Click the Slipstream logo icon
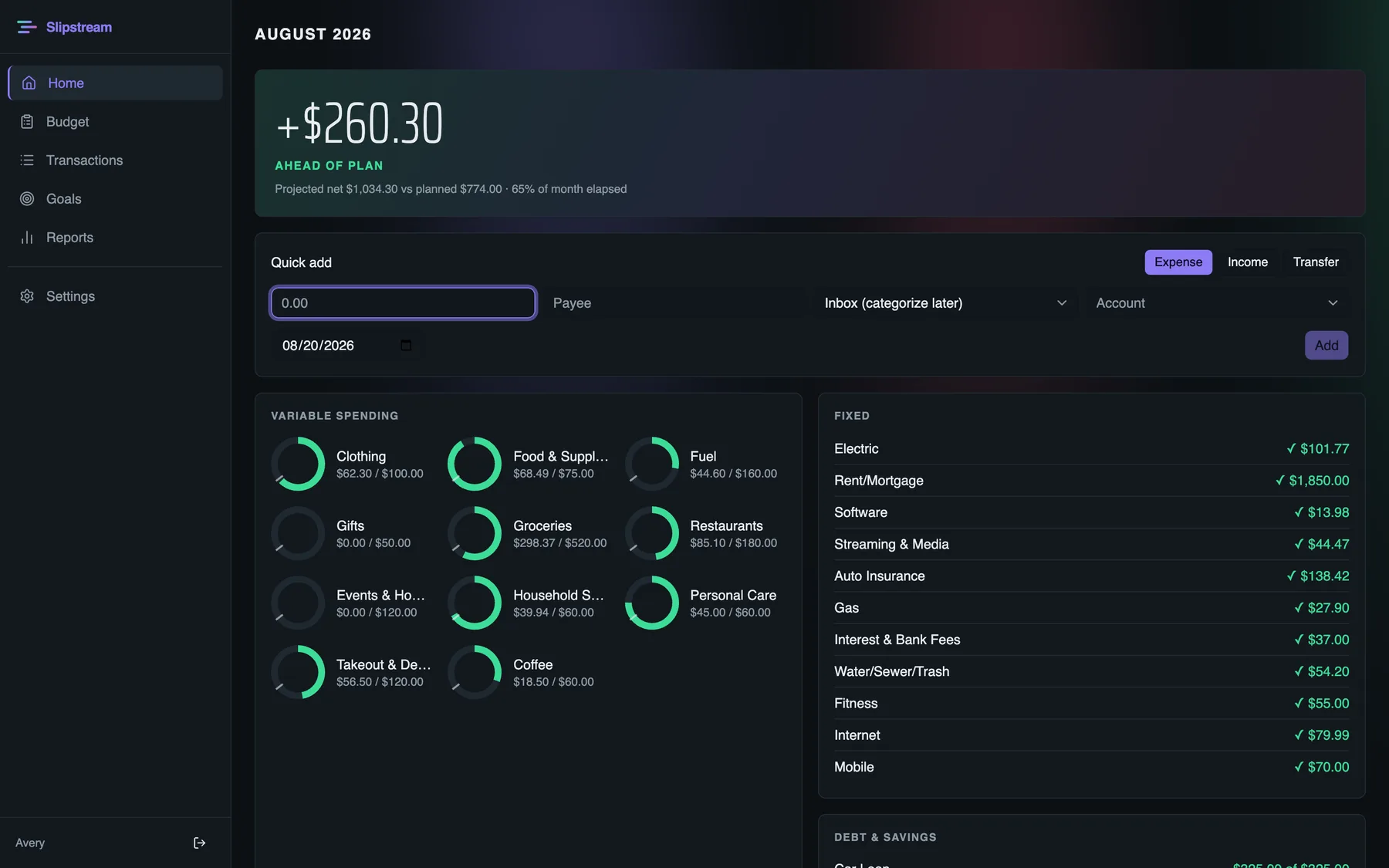 tap(26, 27)
